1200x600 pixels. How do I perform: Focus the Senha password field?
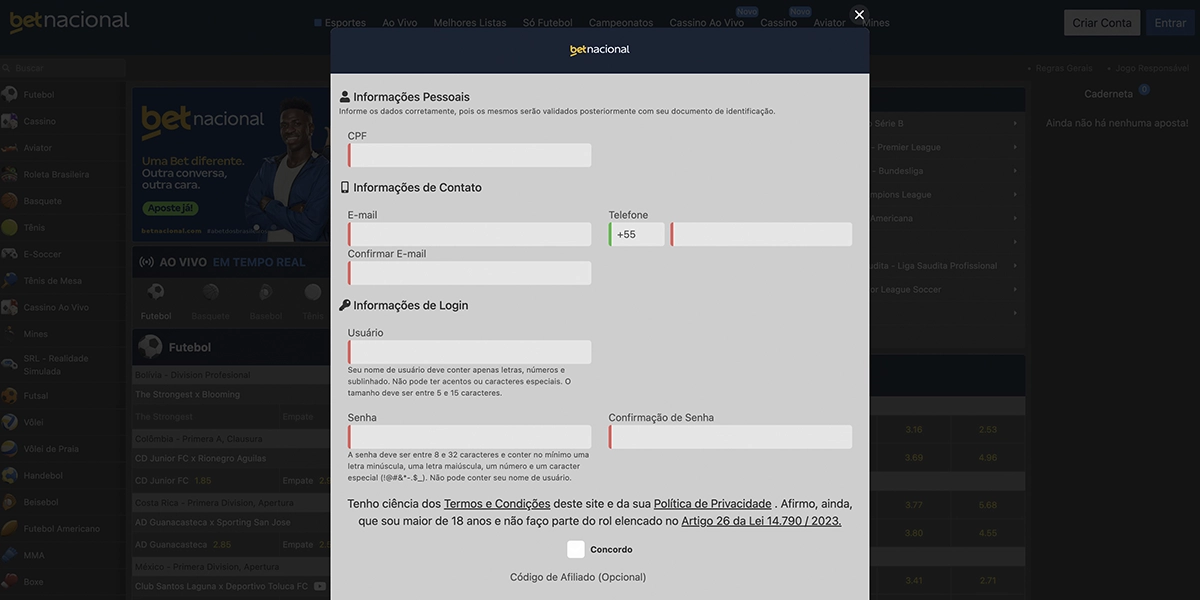470,437
